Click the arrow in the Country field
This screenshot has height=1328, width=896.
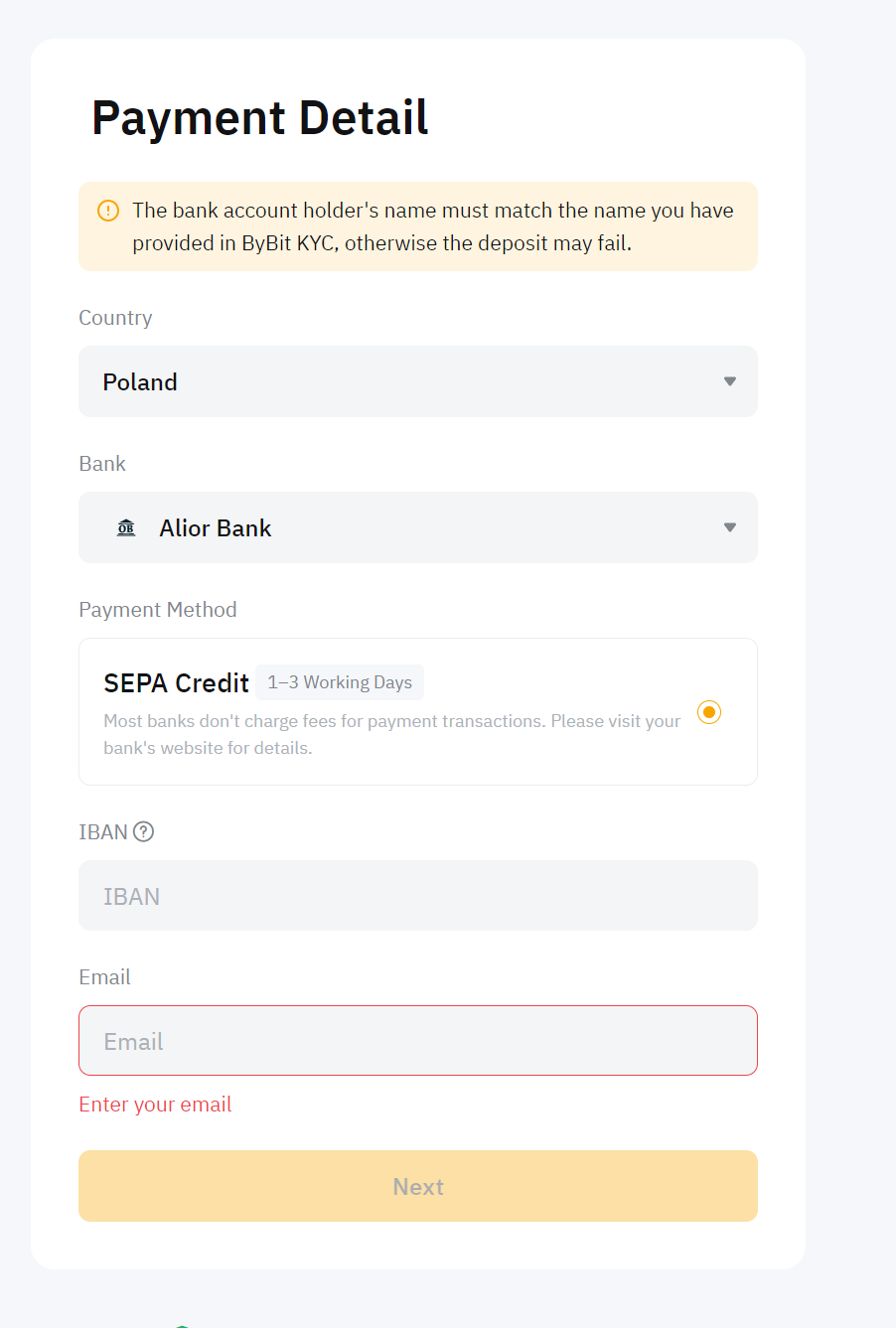[x=730, y=381]
